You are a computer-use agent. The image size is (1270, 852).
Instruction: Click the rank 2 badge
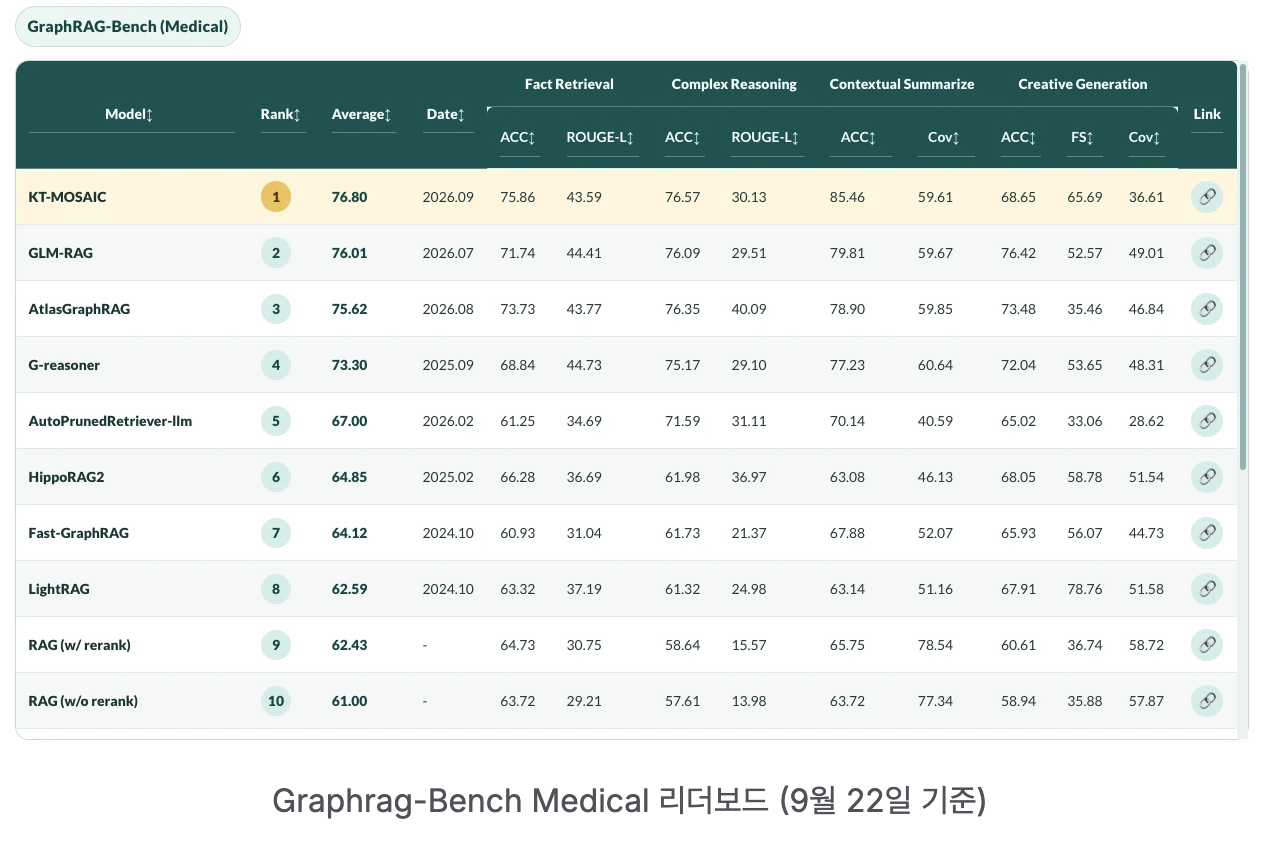[x=276, y=253]
